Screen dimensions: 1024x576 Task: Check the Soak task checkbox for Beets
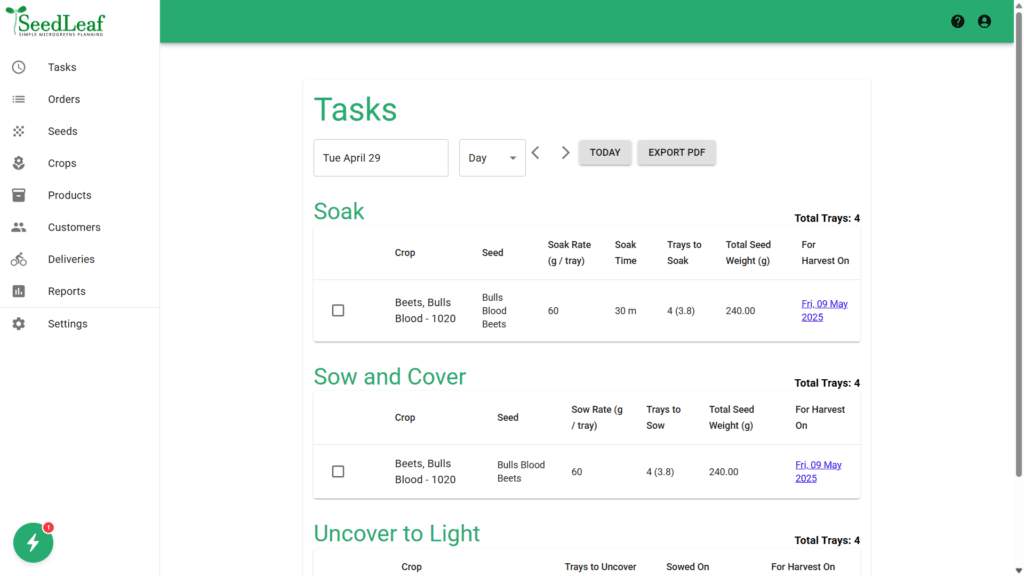click(338, 311)
